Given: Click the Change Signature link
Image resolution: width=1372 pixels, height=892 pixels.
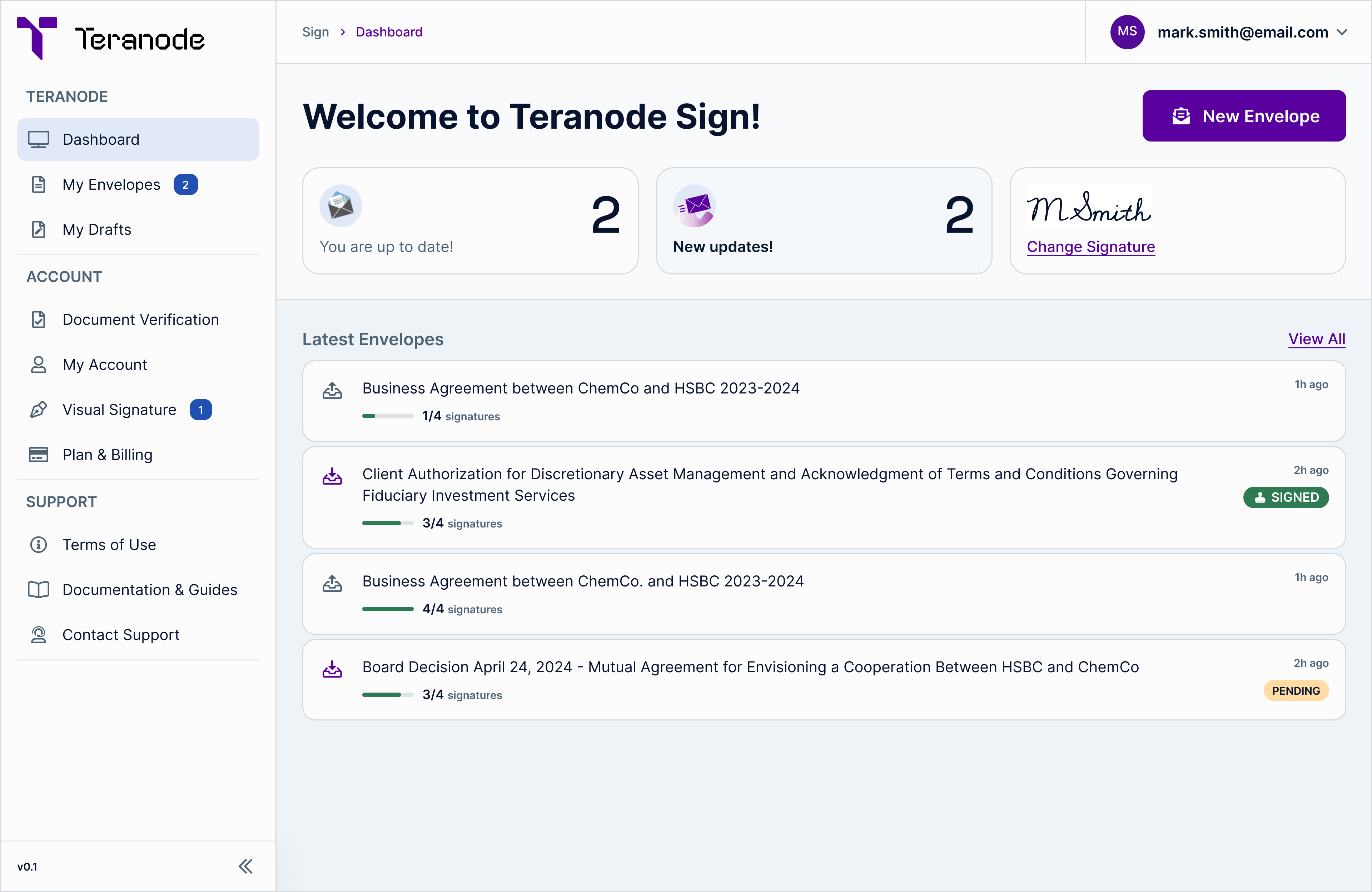Looking at the screenshot, I should tap(1090, 247).
